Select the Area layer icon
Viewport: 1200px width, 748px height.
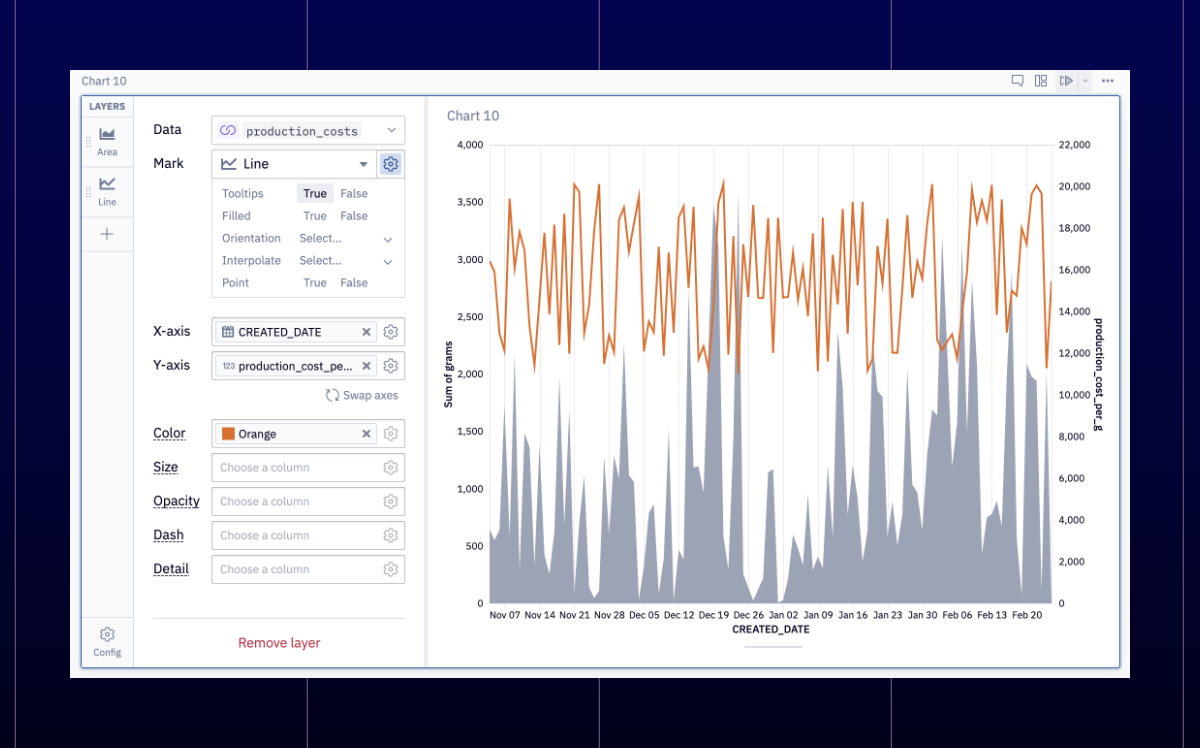pos(107,134)
